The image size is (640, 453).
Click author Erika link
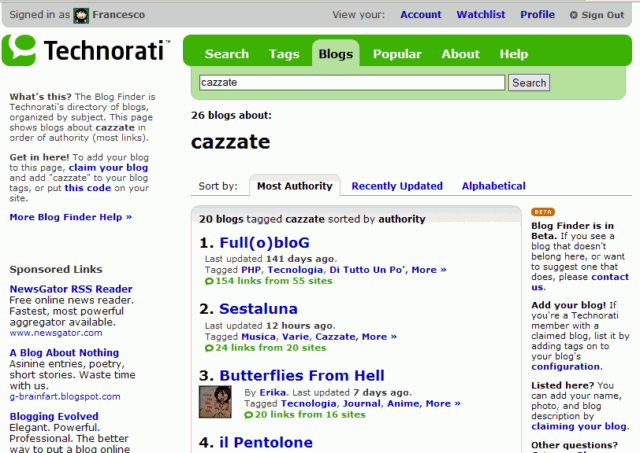coord(273,393)
